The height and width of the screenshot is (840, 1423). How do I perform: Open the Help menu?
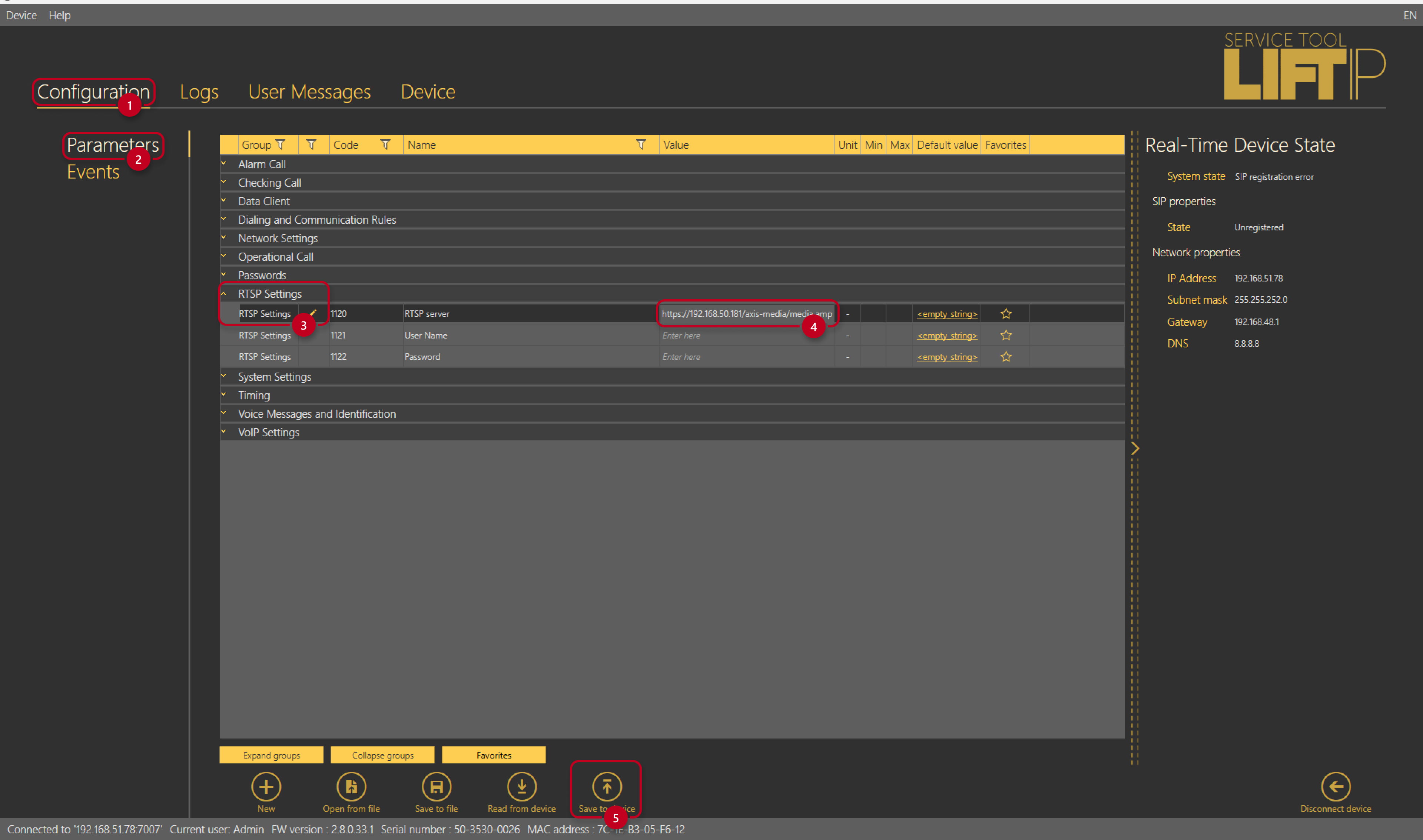pyautogui.click(x=59, y=15)
